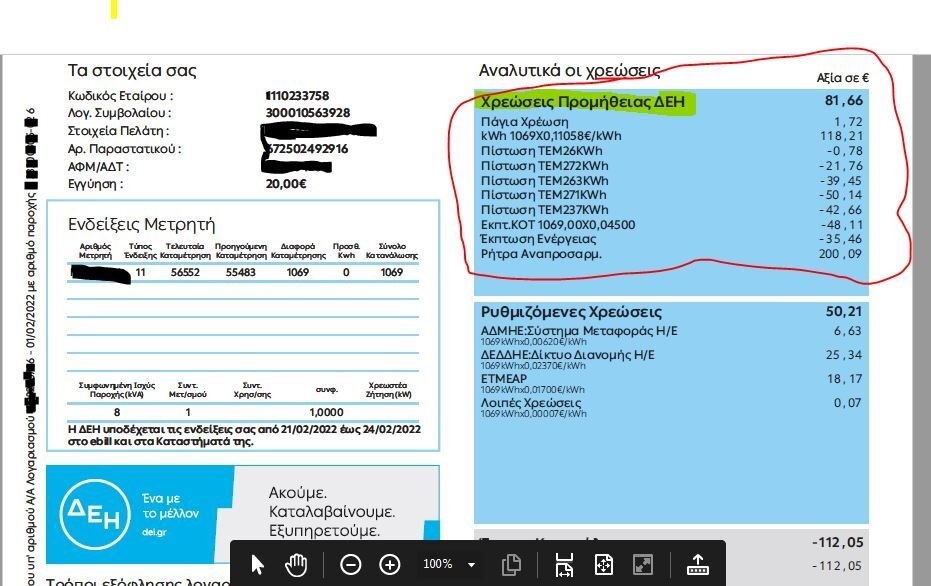Select the bold total -112,05
The image size is (931, 586).
pyautogui.click(x=838, y=542)
